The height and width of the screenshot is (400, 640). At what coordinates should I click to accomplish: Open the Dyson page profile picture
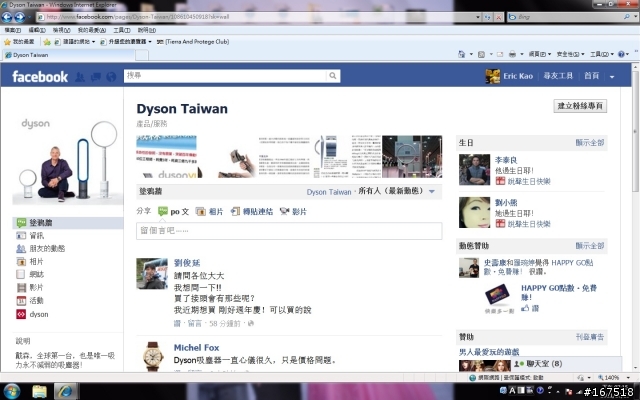pyautogui.click(x=68, y=160)
